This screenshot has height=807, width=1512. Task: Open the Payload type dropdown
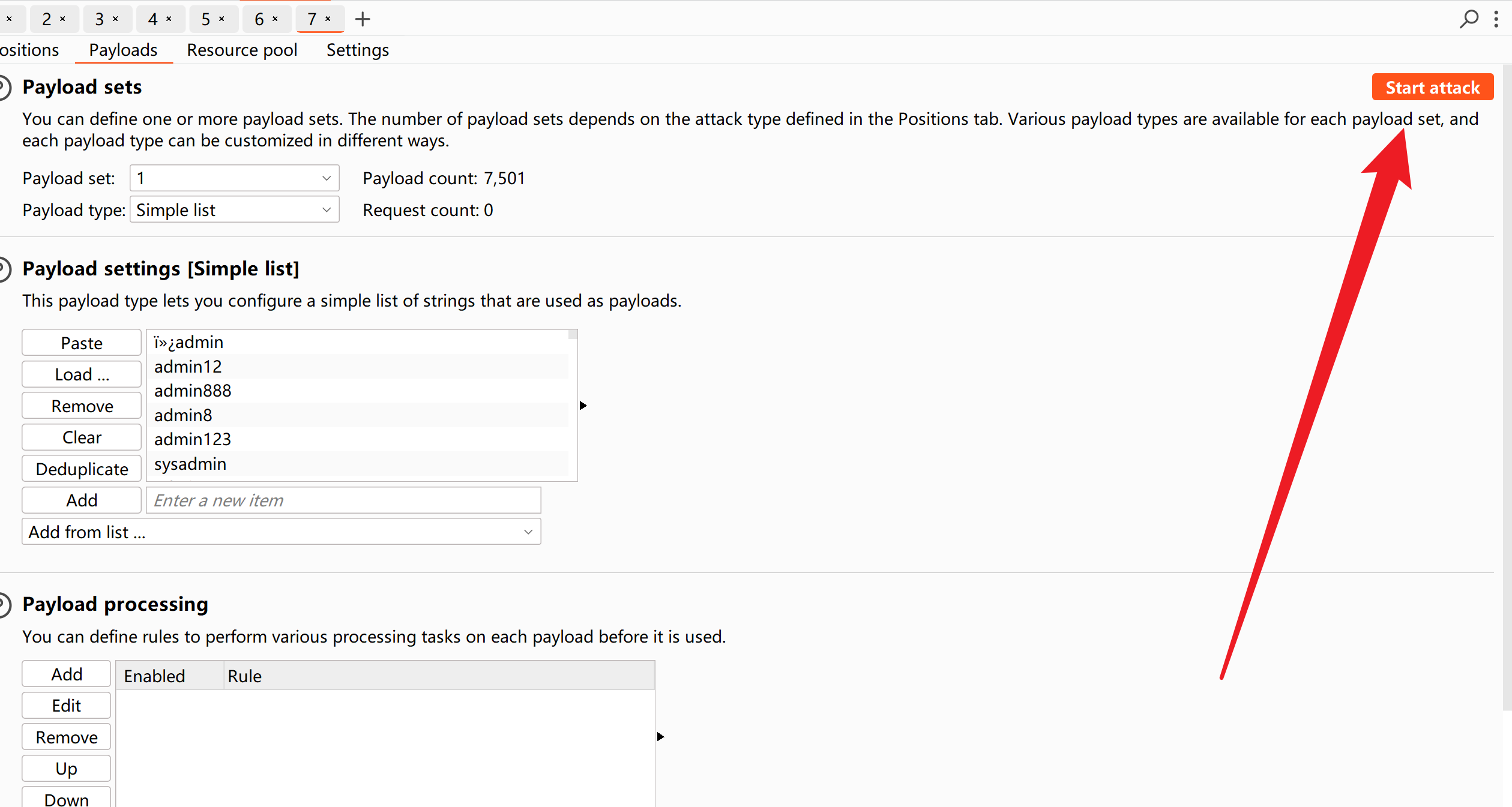(234, 210)
